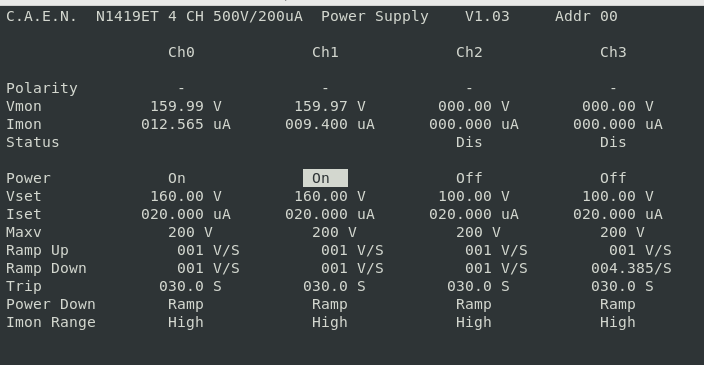Screen dimensions: 704x365
Task: Click Ch2 Vmon reading 000.00 V
Action: point(474,106)
